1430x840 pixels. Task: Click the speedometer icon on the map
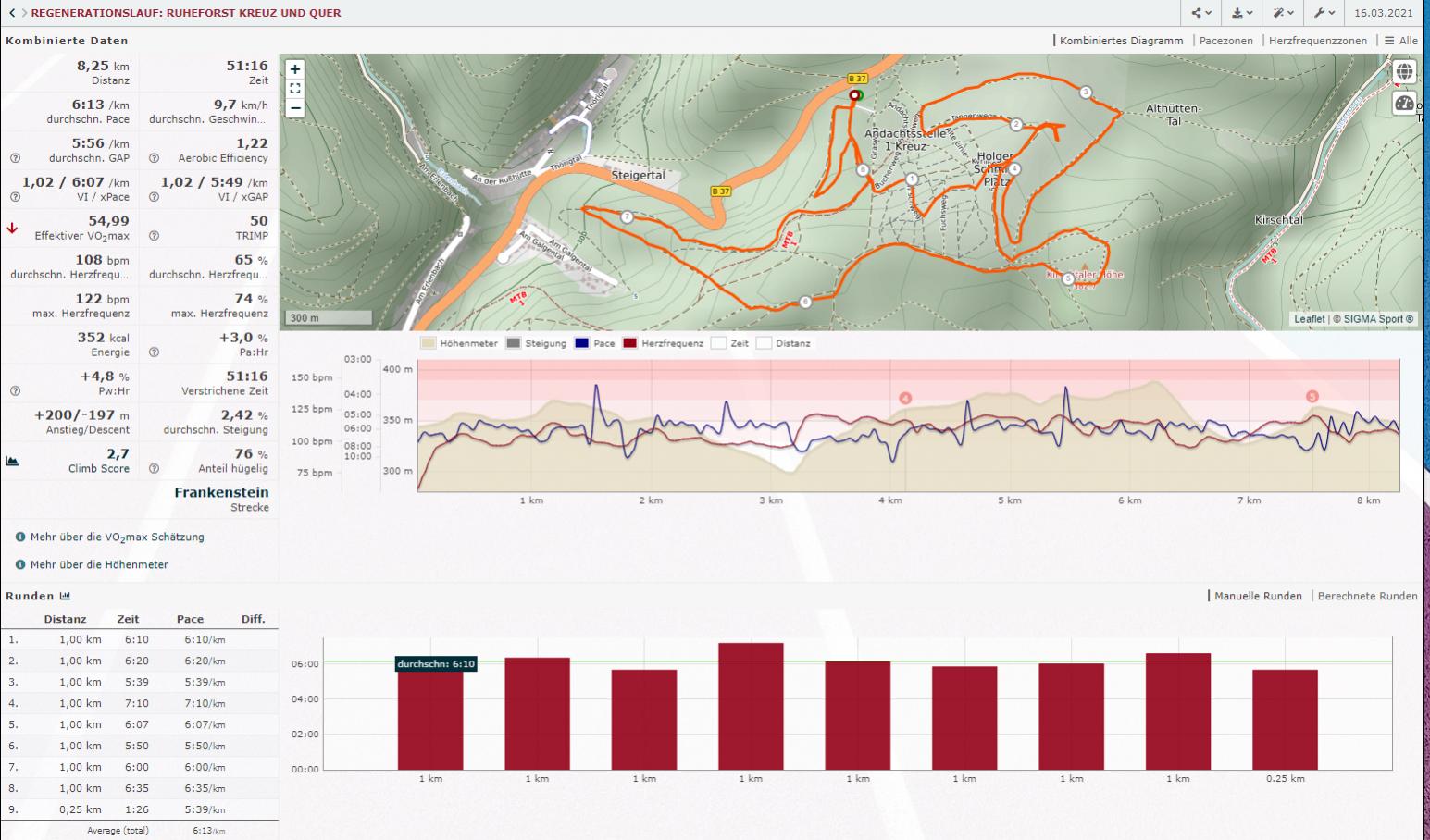(x=1404, y=104)
